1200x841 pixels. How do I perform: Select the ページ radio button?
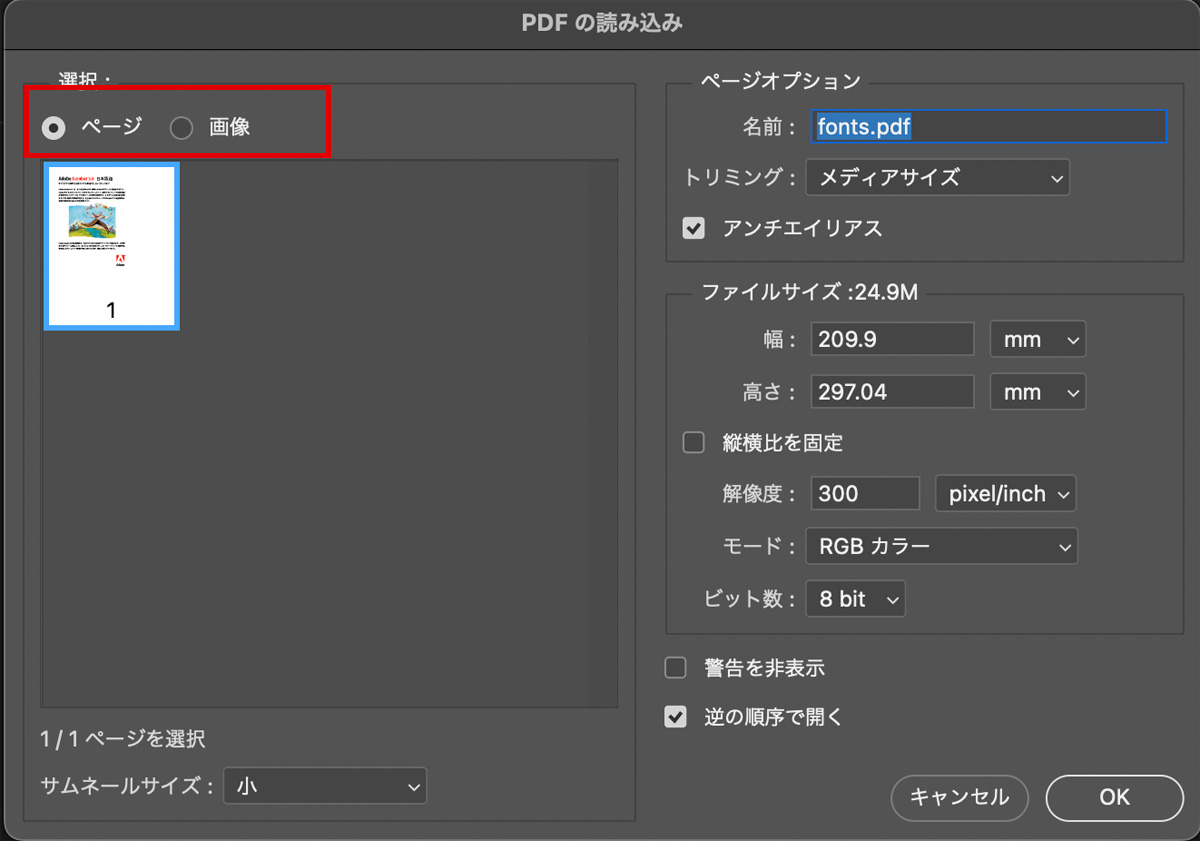54,128
